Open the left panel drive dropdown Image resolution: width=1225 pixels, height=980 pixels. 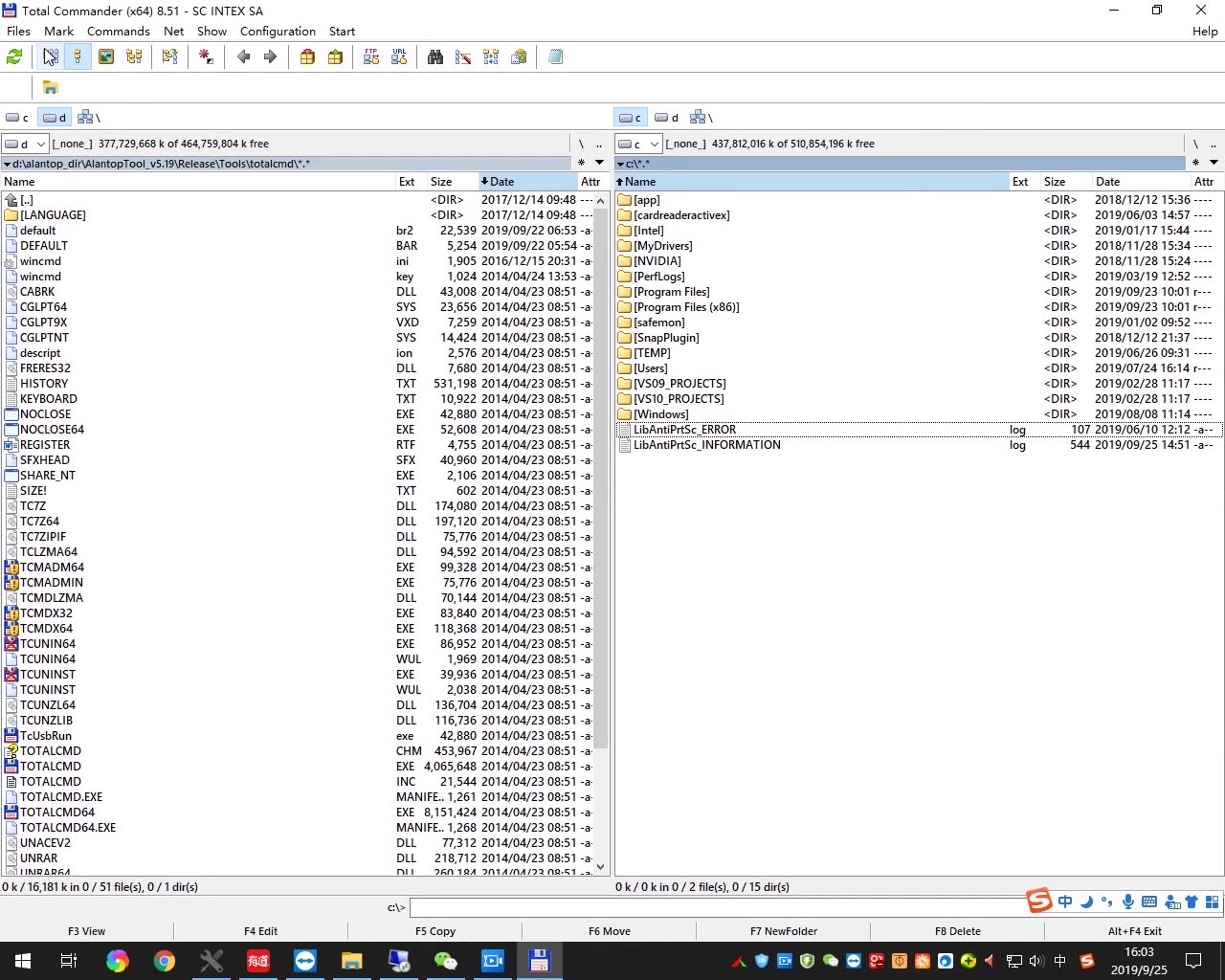(x=25, y=144)
